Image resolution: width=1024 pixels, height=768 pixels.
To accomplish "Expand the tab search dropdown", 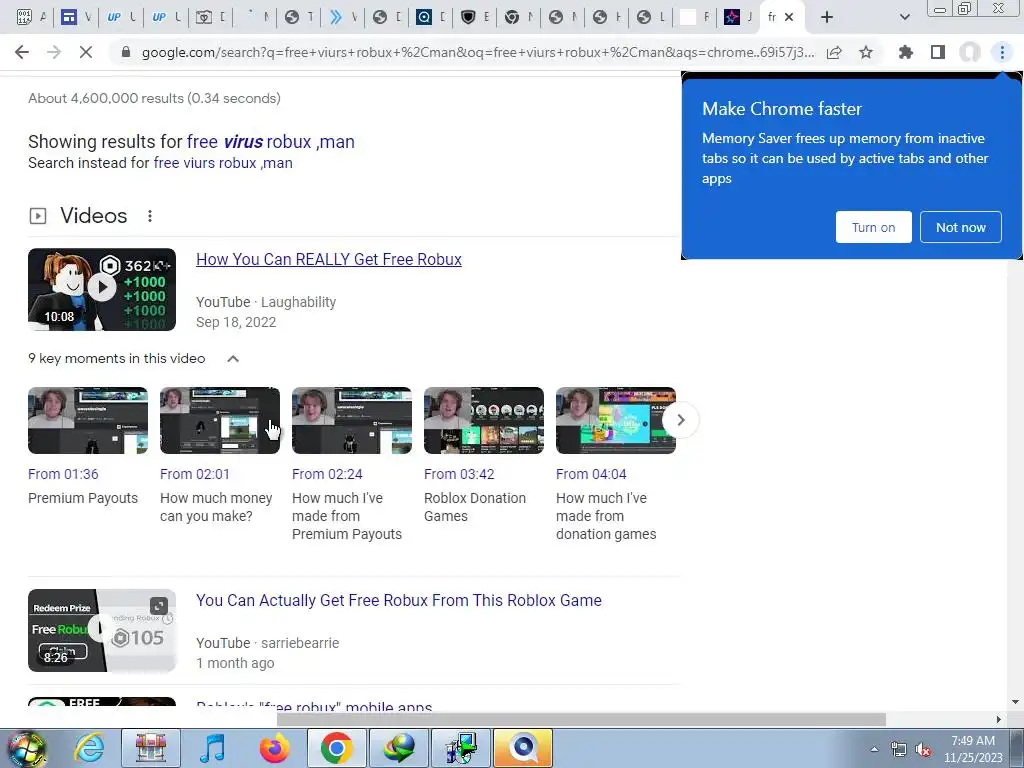I will (904, 17).
